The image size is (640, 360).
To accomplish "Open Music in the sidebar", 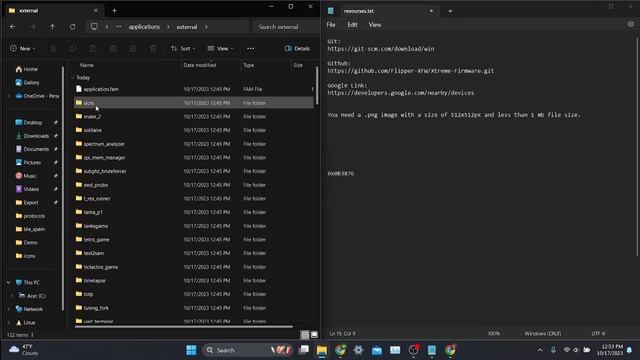I will pyautogui.click(x=26, y=176).
